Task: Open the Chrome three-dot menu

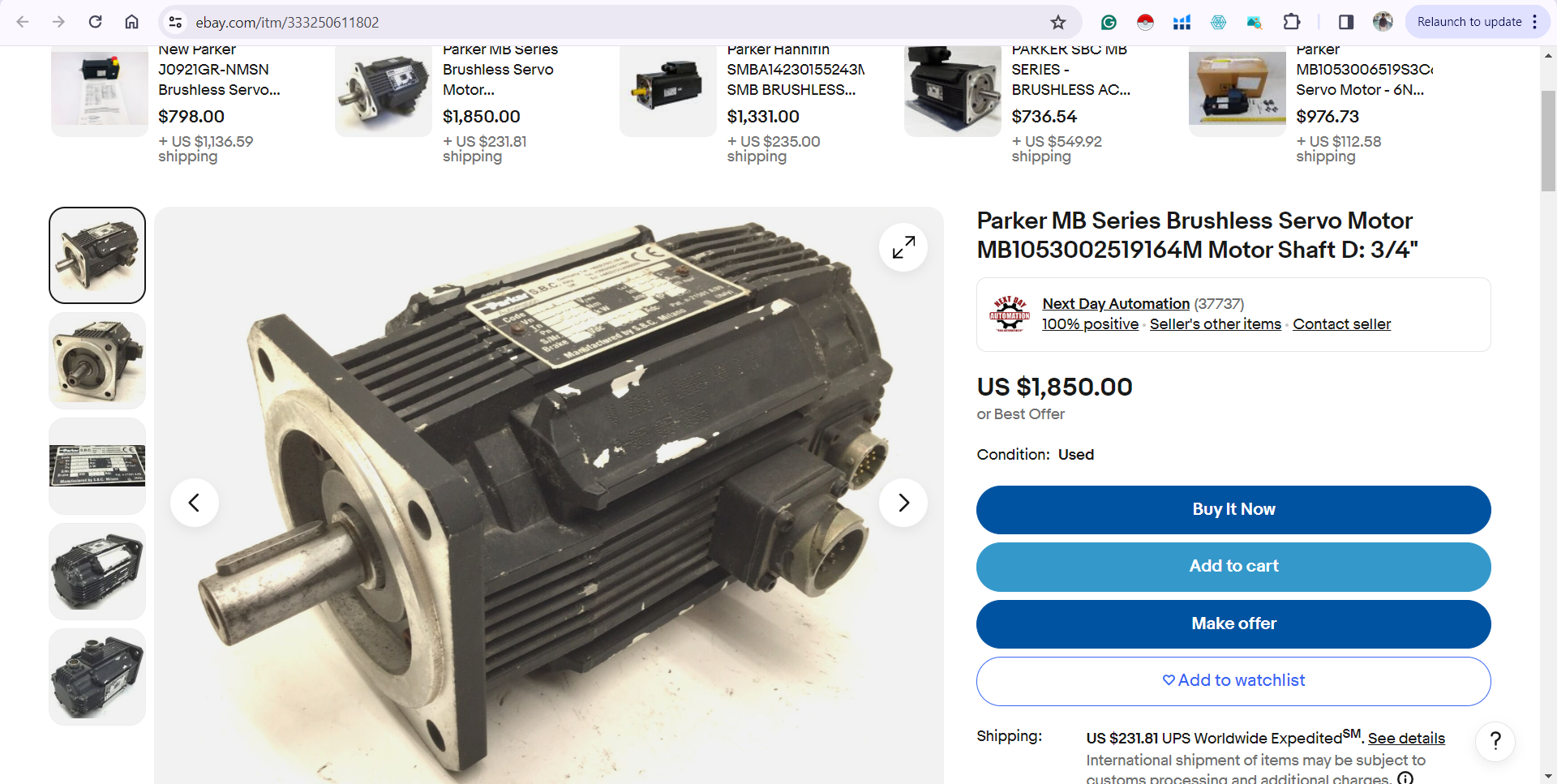Action: point(1535,22)
